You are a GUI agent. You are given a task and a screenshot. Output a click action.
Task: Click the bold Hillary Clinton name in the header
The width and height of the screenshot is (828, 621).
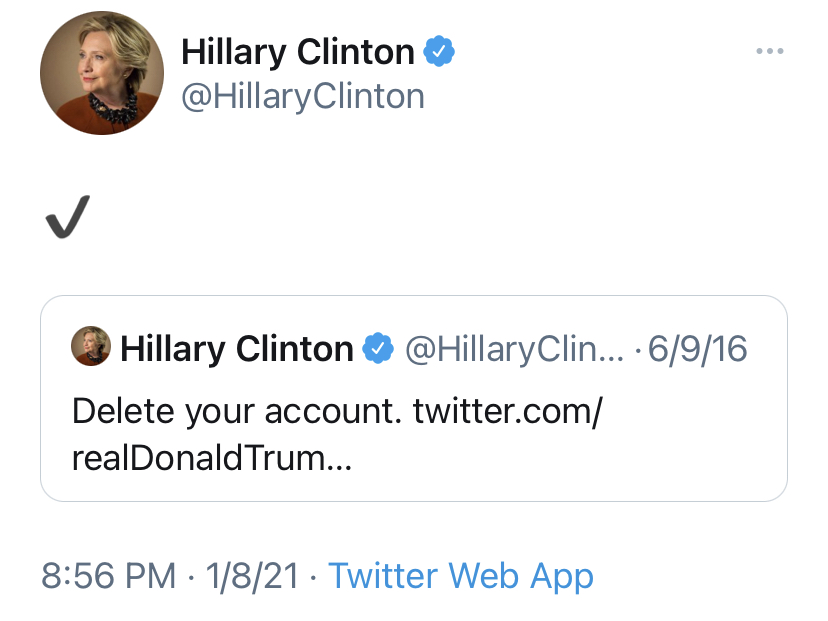297,52
